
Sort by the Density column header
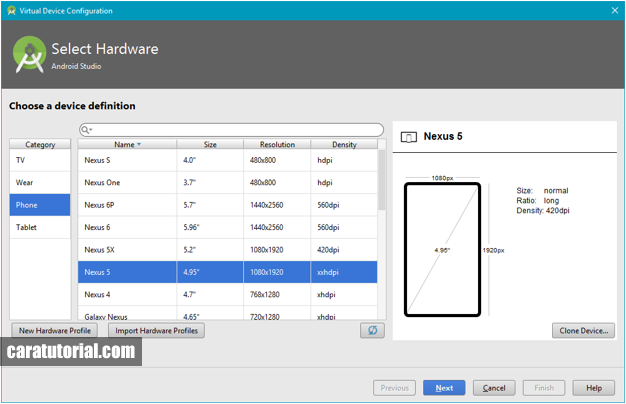click(x=344, y=145)
